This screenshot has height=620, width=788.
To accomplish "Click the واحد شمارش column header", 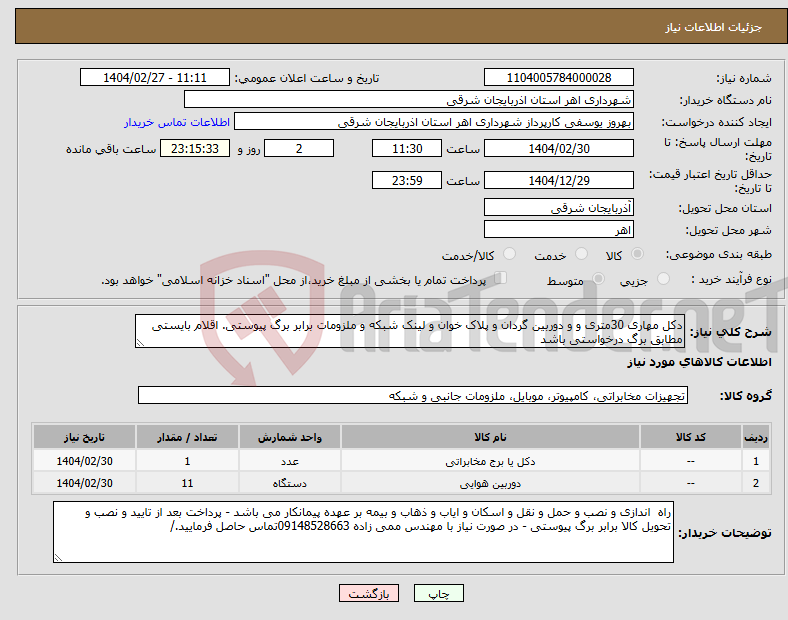I will click(289, 437).
